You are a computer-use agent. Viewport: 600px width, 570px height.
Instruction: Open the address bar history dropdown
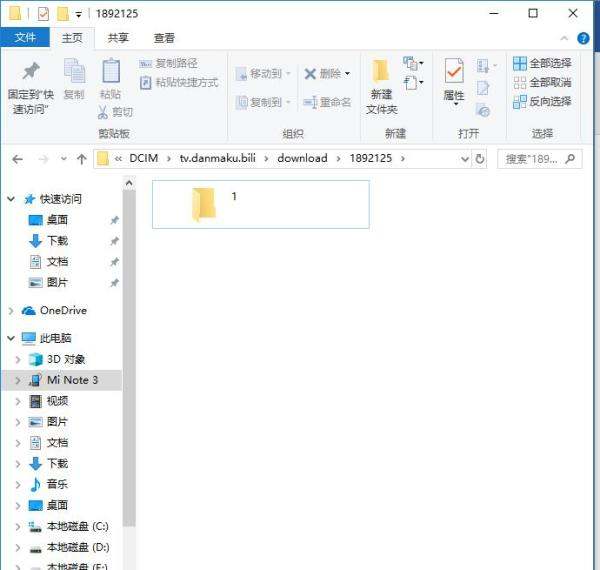click(465, 159)
